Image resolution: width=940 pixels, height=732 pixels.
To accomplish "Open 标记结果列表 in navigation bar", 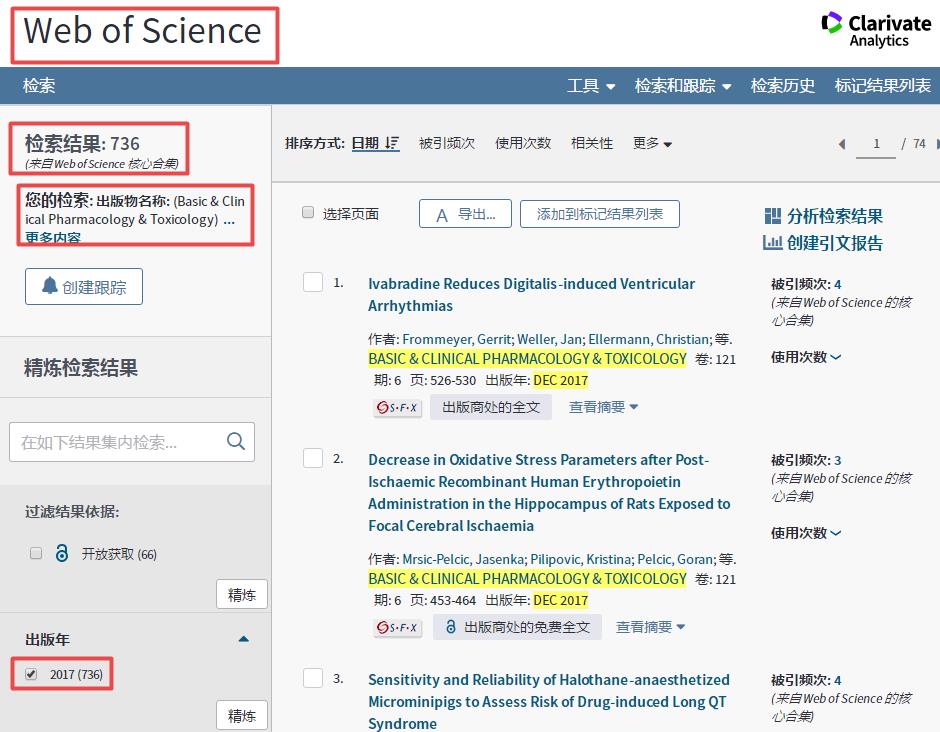I will (x=882, y=86).
